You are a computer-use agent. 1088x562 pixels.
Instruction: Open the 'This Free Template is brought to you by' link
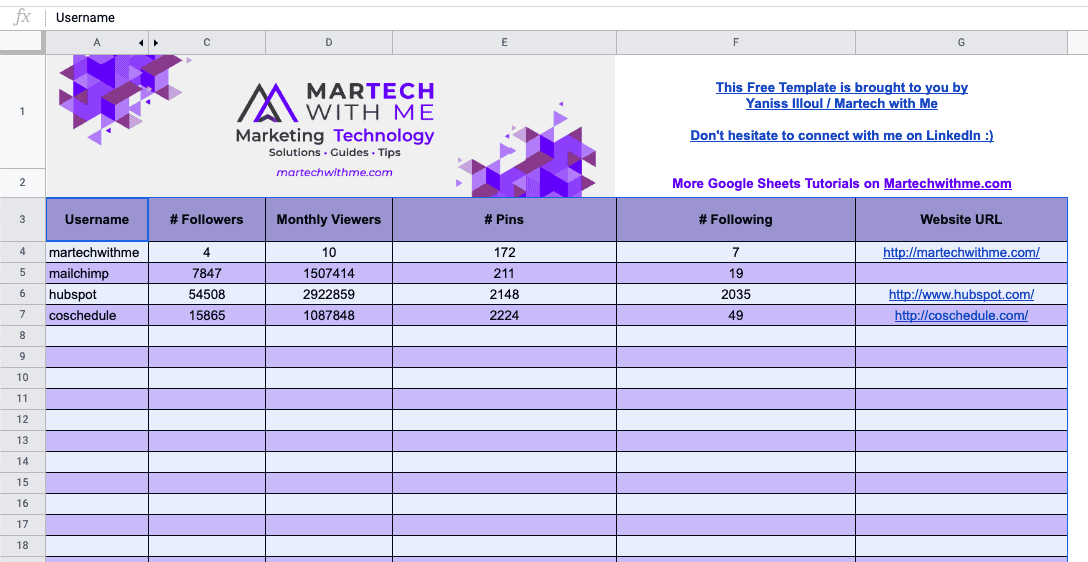coord(842,96)
